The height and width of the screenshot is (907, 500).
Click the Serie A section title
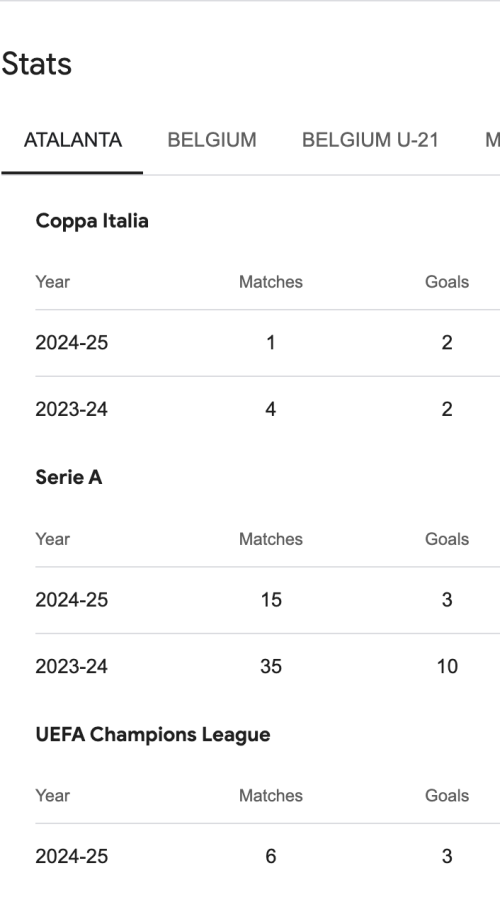pos(68,477)
